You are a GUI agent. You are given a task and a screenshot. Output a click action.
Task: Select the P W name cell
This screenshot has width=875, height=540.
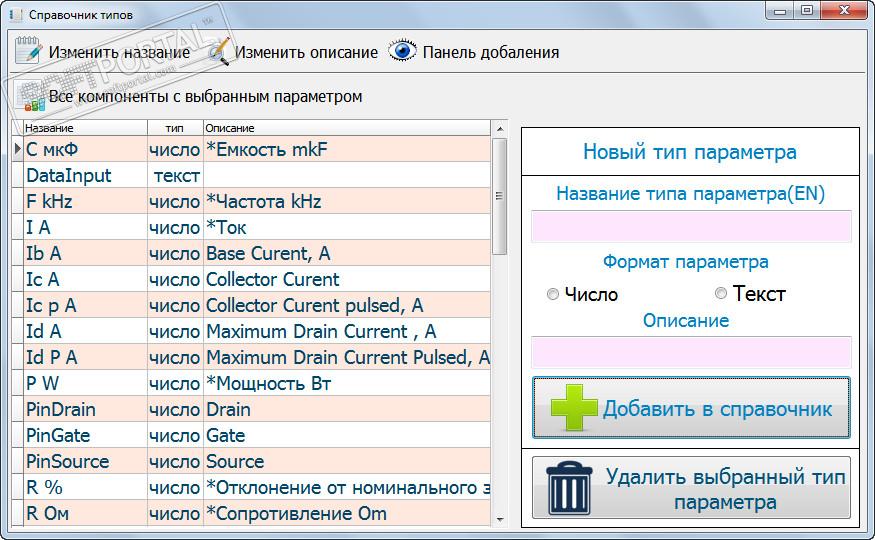click(85, 383)
